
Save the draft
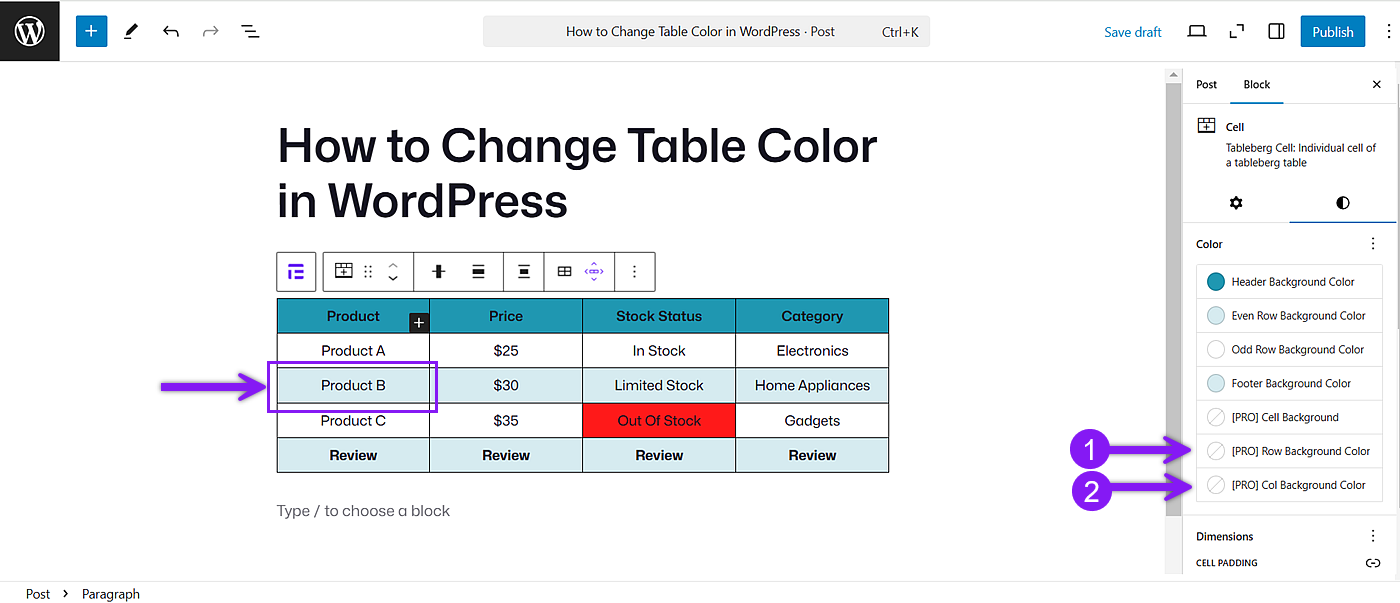[x=1132, y=31]
